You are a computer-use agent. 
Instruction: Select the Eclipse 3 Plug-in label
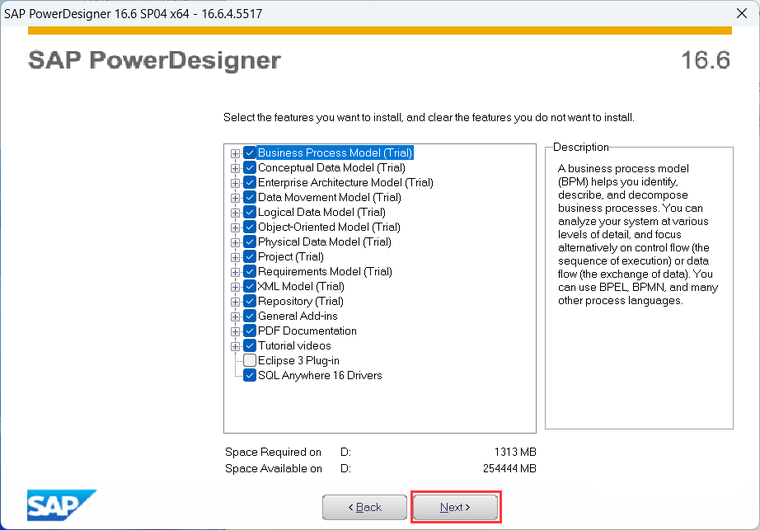tap(299, 360)
